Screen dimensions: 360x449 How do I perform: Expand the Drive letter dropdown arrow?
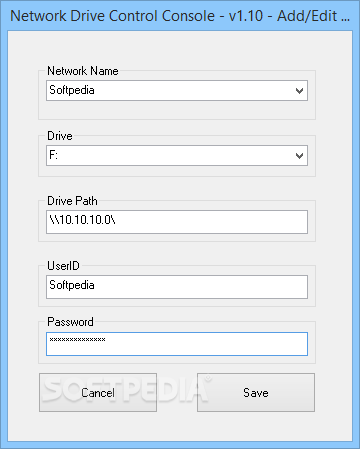(299, 155)
